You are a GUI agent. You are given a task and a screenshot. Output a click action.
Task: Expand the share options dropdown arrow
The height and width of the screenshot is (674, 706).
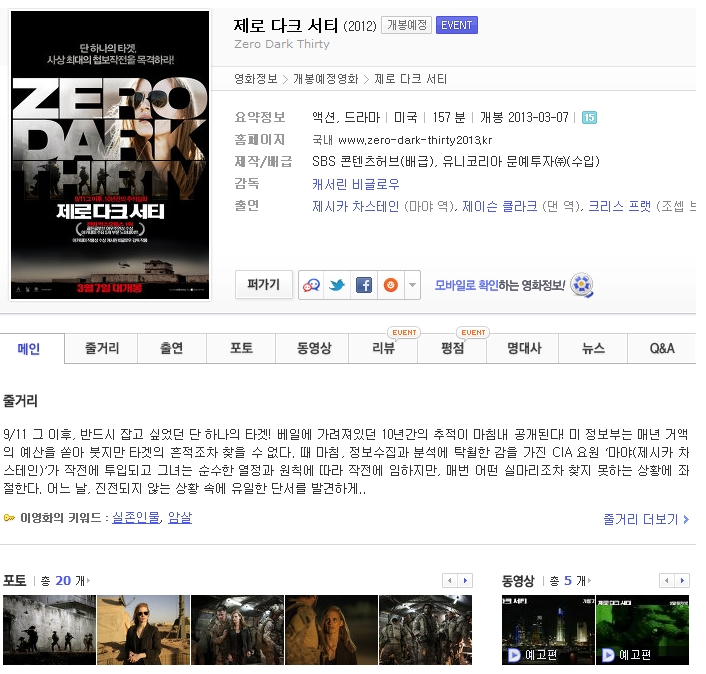pyautogui.click(x=412, y=285)
